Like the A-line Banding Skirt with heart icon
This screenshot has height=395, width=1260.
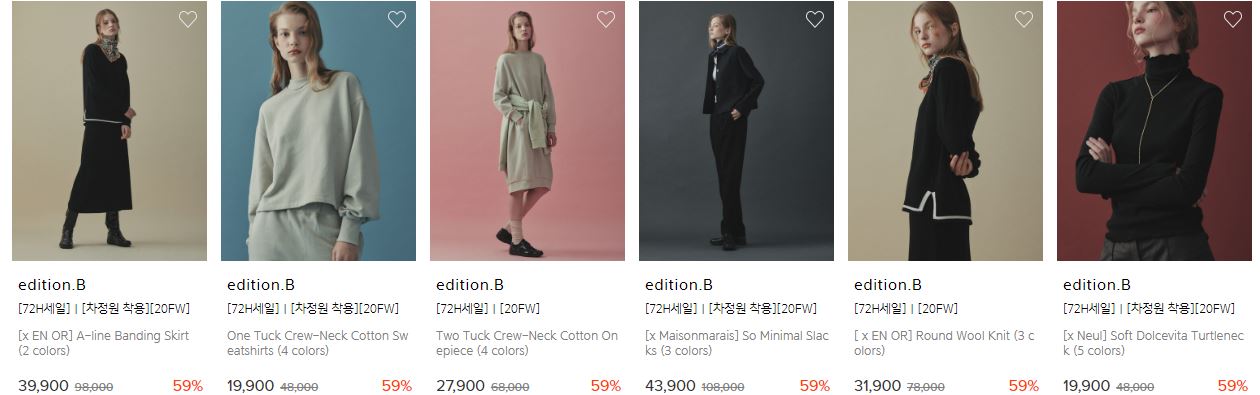pos(188,19)
